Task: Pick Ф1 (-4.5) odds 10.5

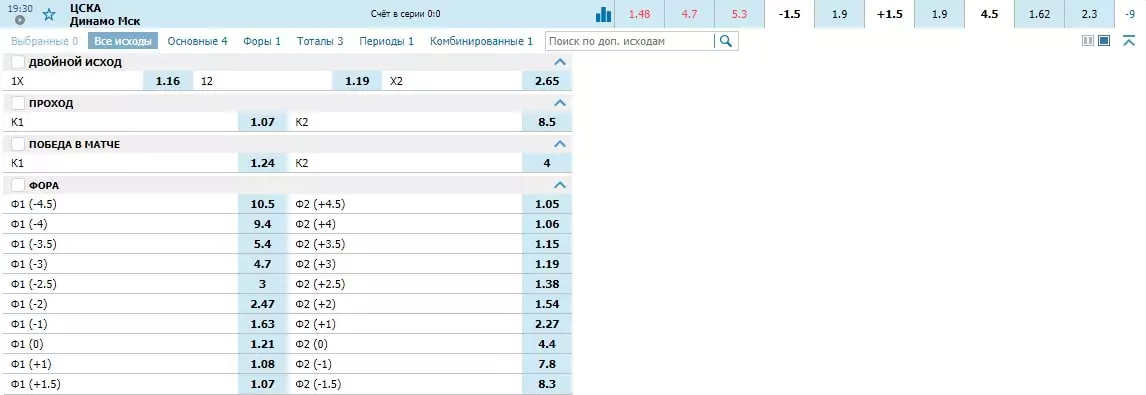Action: [262, 204]
